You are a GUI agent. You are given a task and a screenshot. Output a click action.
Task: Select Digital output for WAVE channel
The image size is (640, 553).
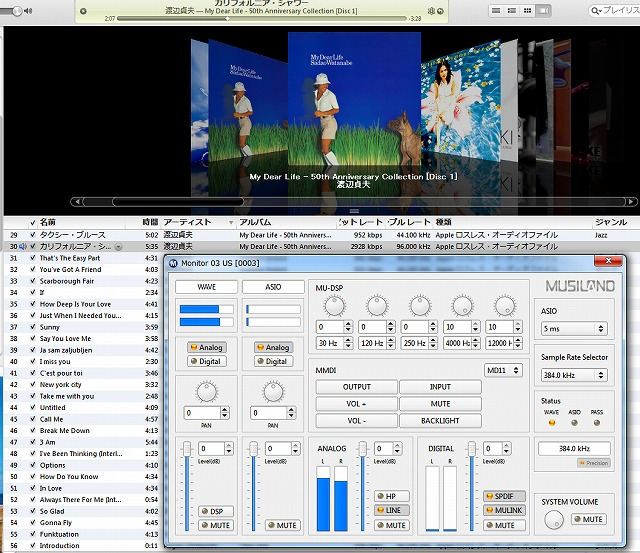(207, 362)
